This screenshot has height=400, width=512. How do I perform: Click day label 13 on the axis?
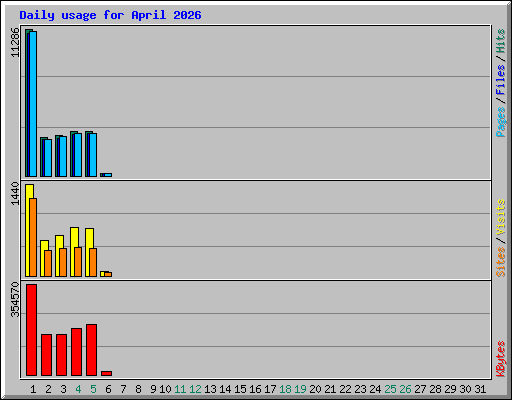[210, 389]
